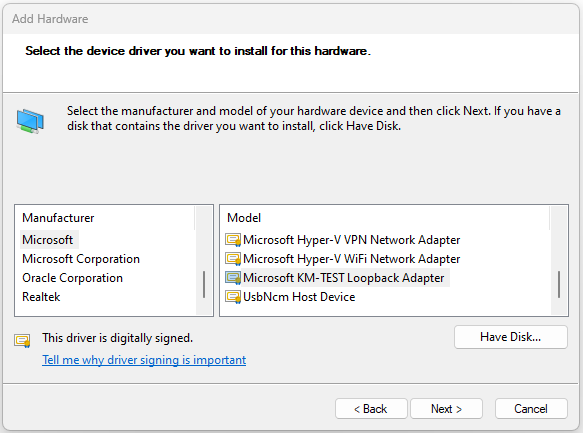Click the Hyper-V VPN adapter driver icon

(233, 240)
